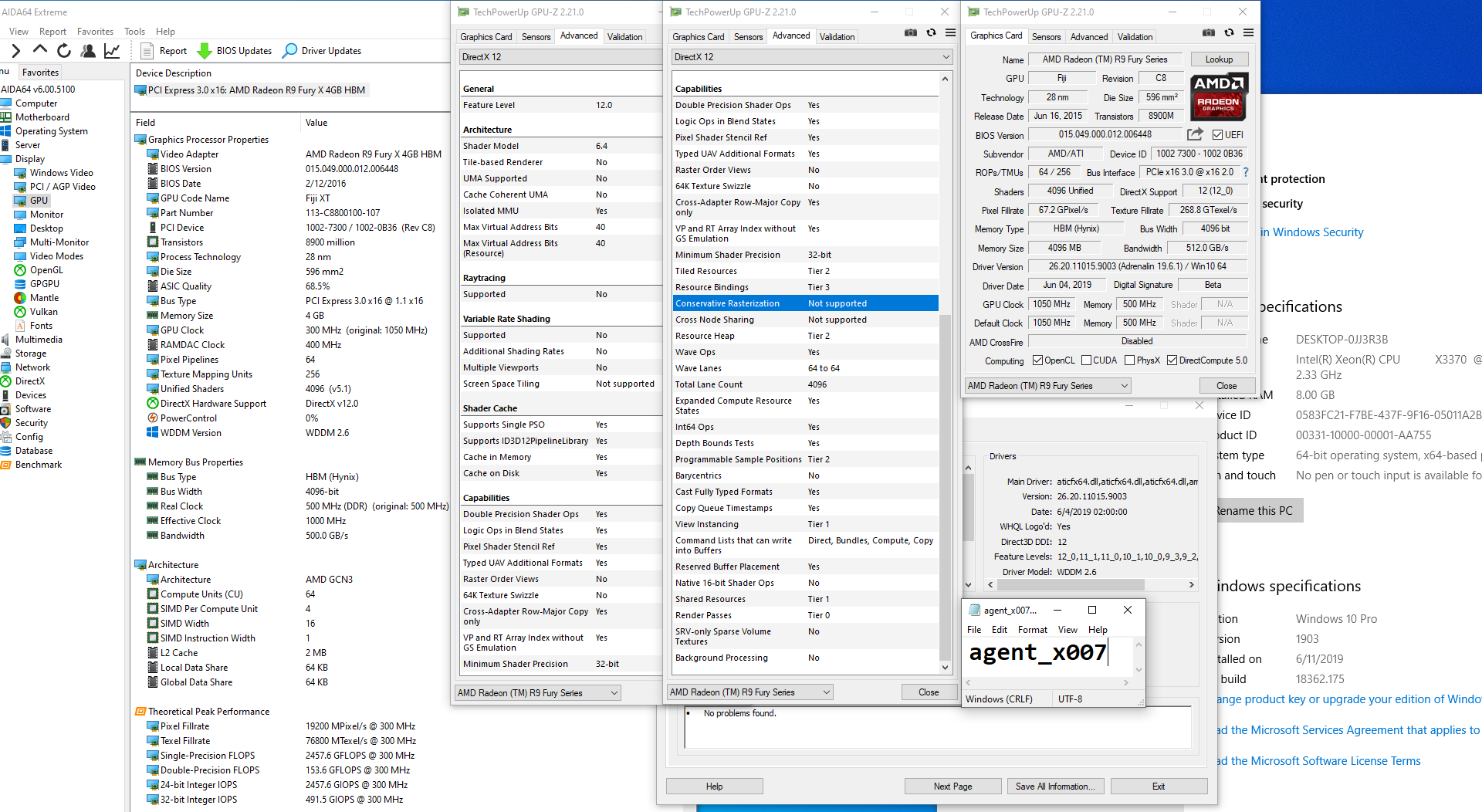
Task: Click the Exit button in DxDiag
Action: [x=1159, y=787]
